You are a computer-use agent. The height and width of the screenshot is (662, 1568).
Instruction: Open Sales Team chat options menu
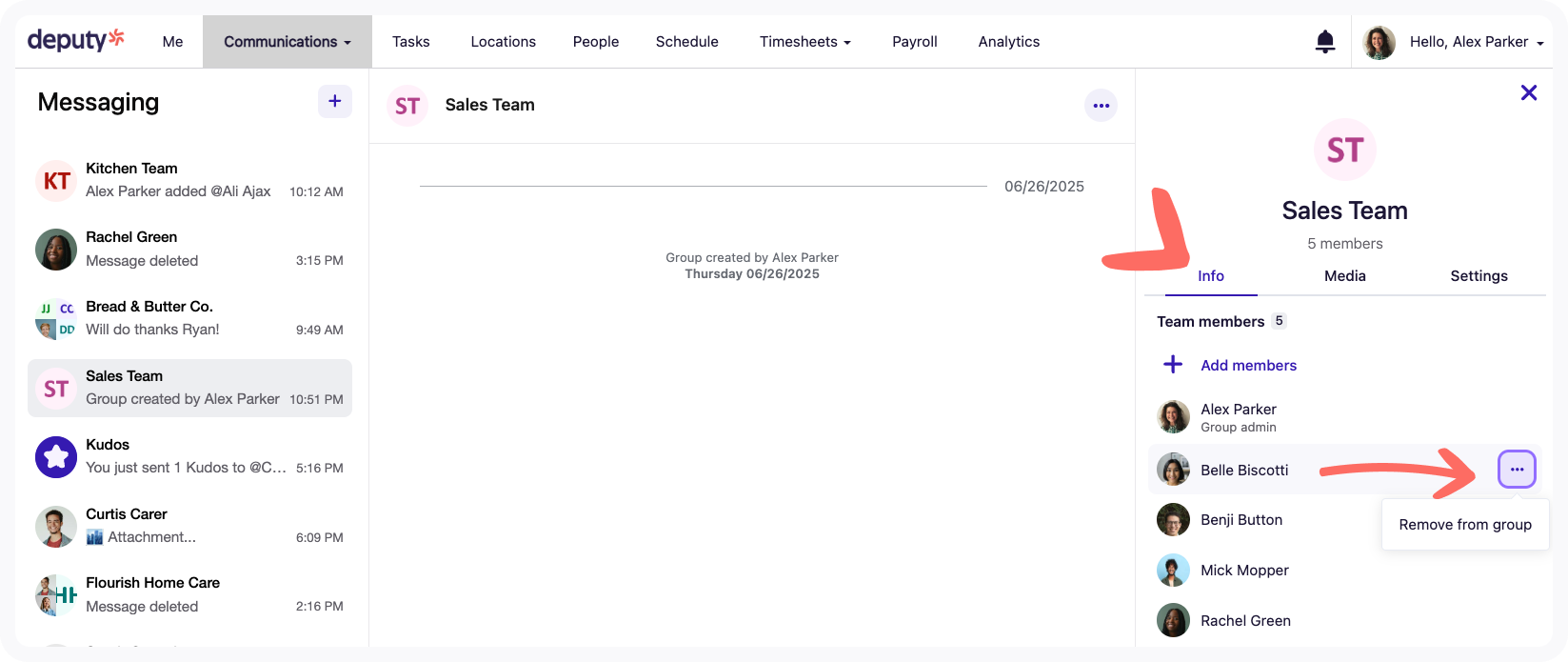coord(1101,106)
